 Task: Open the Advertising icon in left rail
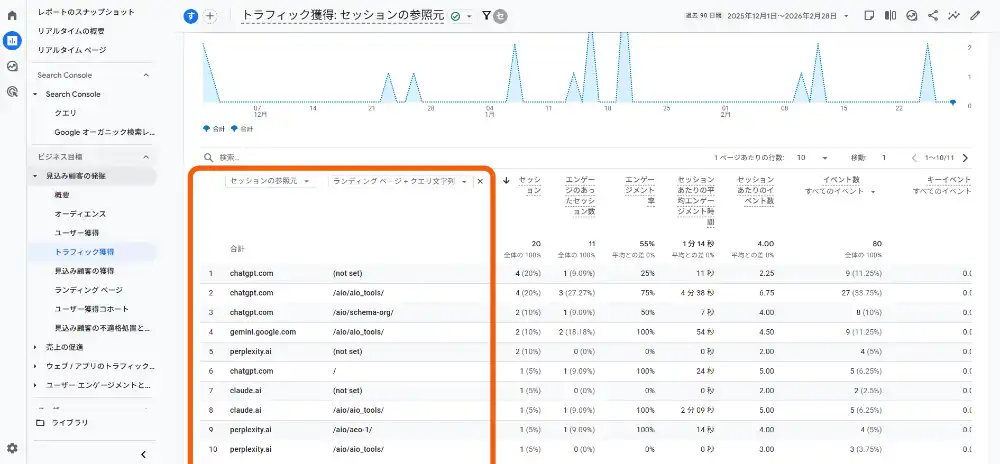coord(12,91)
